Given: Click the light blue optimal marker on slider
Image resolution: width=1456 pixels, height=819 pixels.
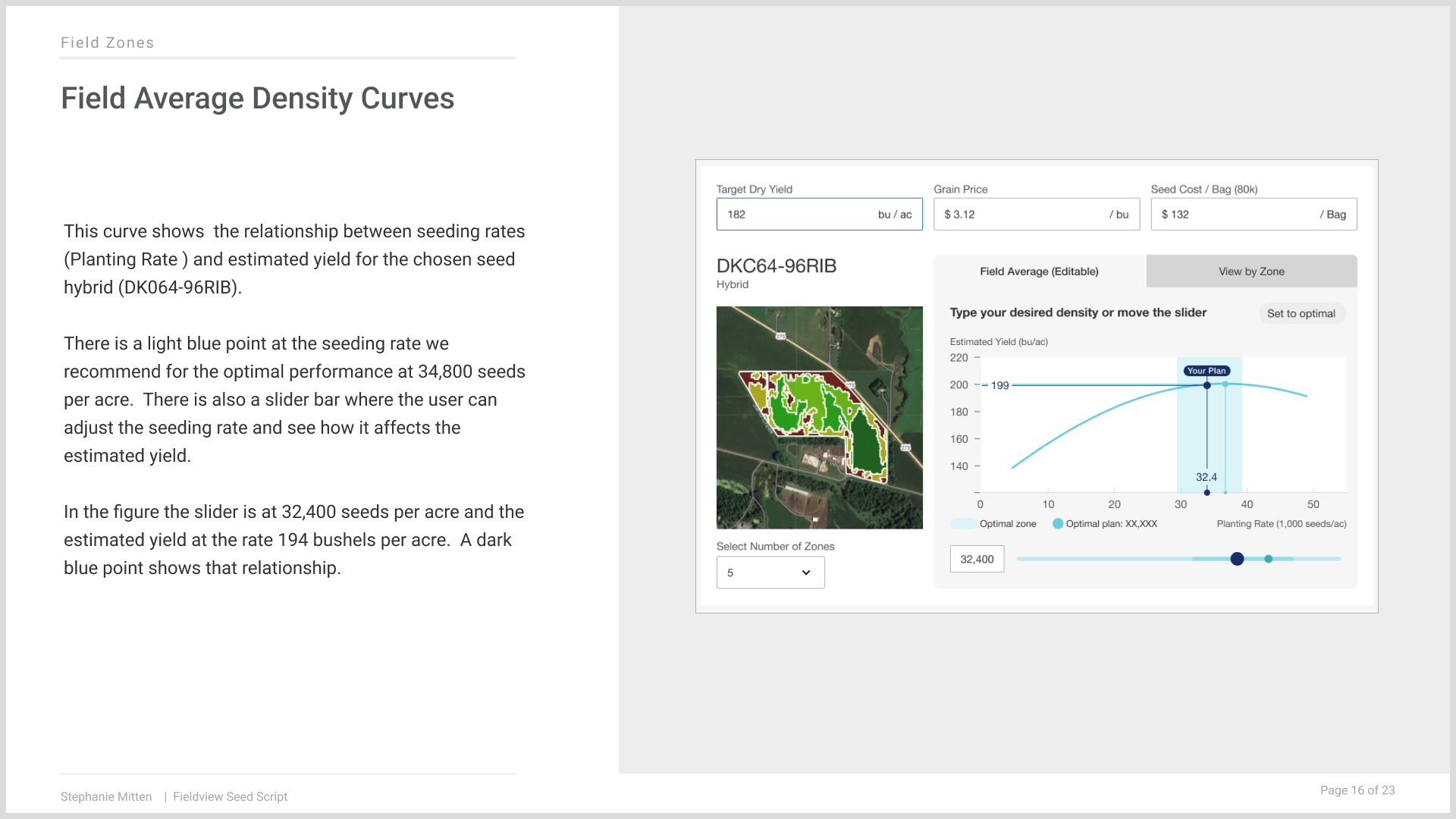Looking at the screenshot, I should click(x=1269, y=559).
